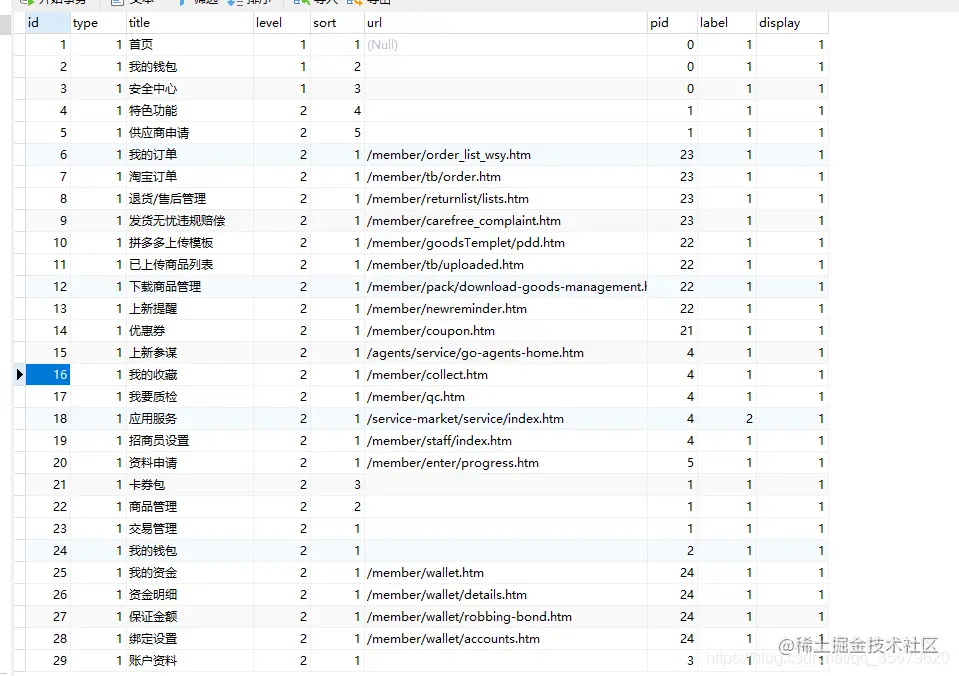Select url cell /member/carefree_complaint.htm
Image resolution: width=959 pixels, height=676 pixels.
pyautogui.click(x=506, y=221)
